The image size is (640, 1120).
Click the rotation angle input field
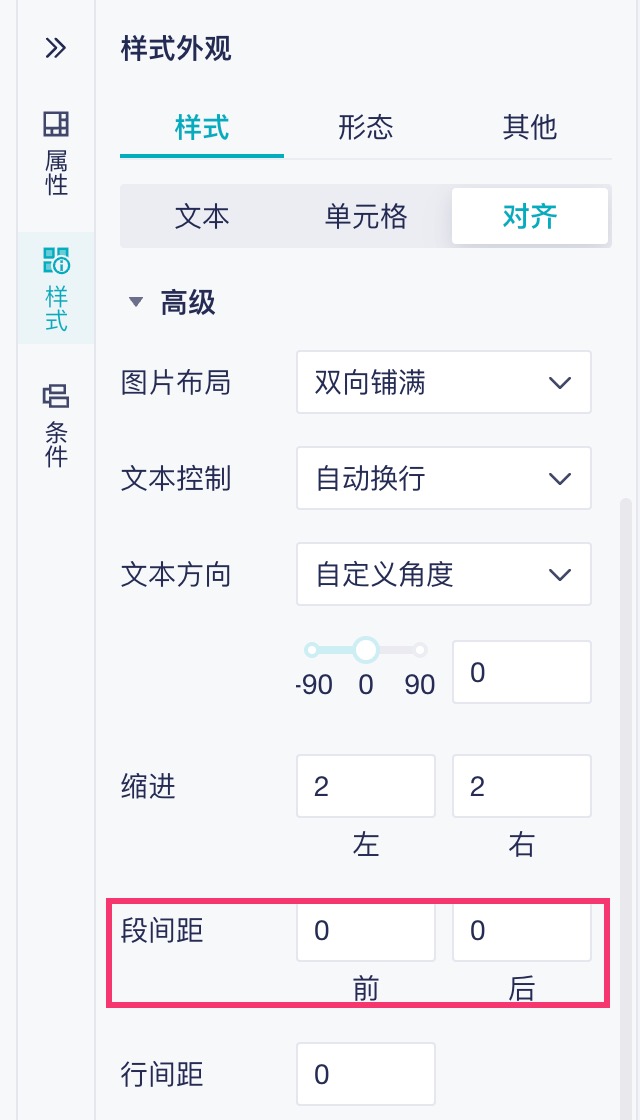(521, 672)
